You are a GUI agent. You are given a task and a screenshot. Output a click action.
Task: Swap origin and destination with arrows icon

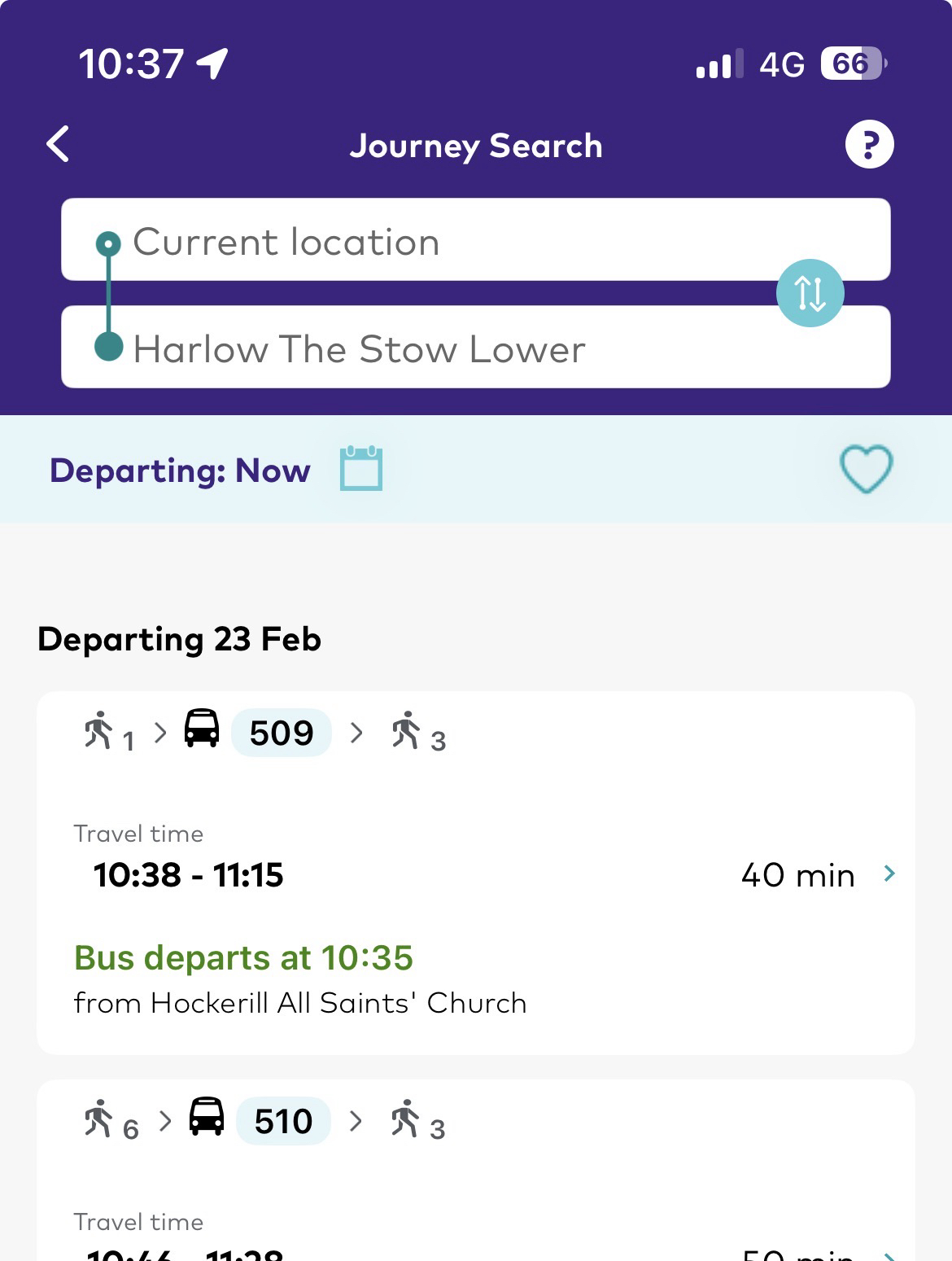tap(810, 293)
